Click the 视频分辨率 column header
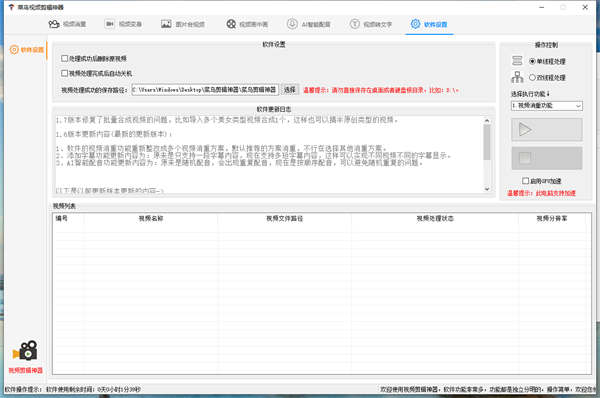The image size is (600, 398). tap(552, 219)
